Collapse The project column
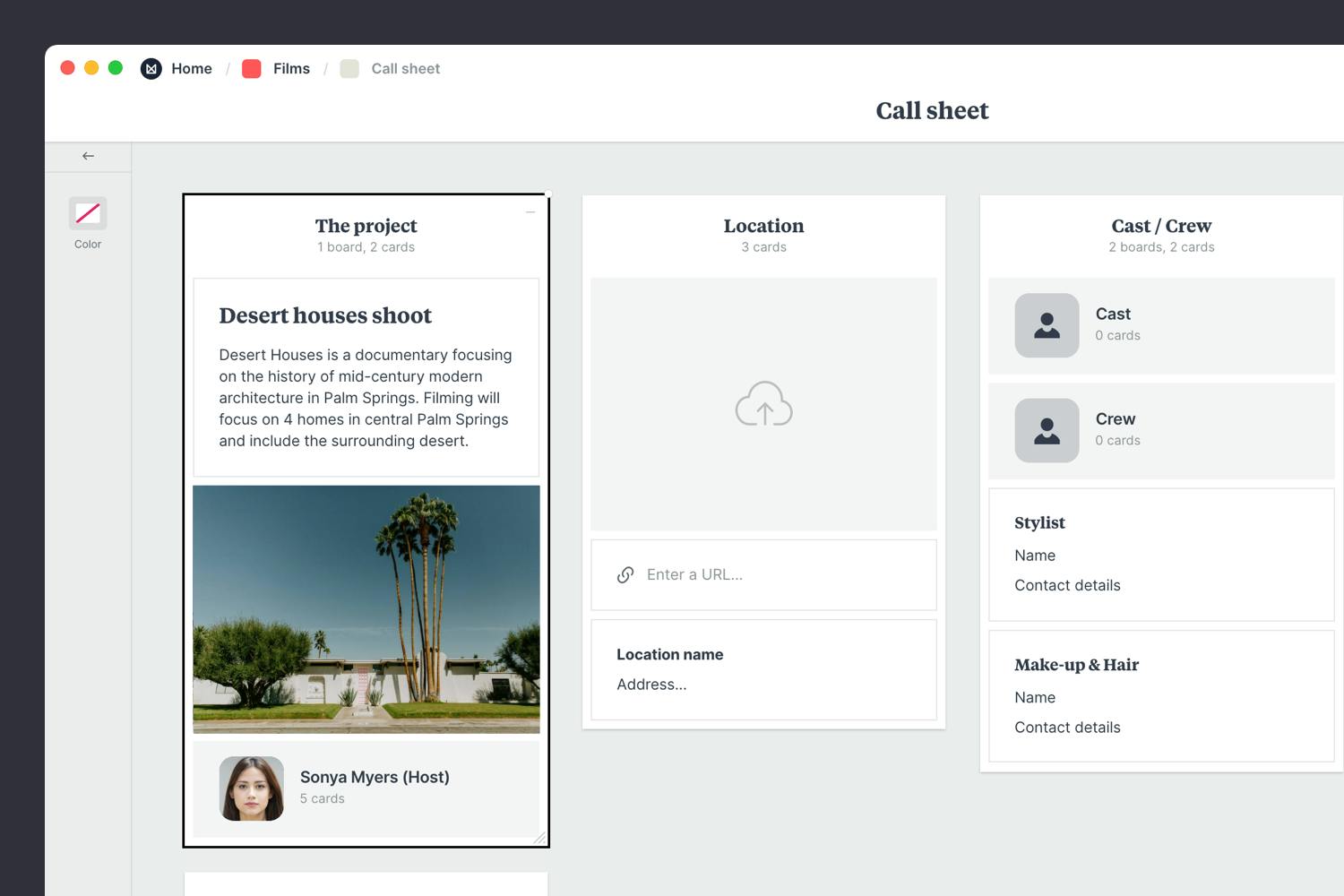This screenshot has height=896, width=1344. click(x=530, y=212)
